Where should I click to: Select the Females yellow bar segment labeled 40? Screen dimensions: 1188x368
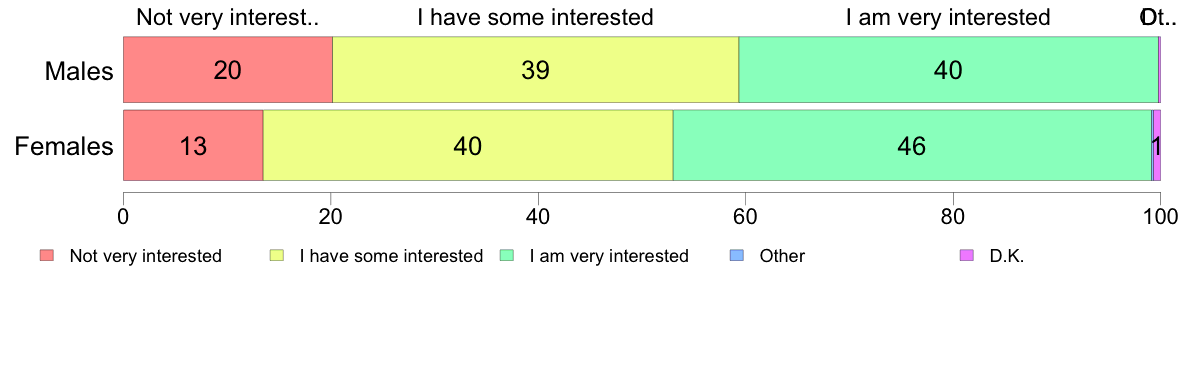(468, 145)
